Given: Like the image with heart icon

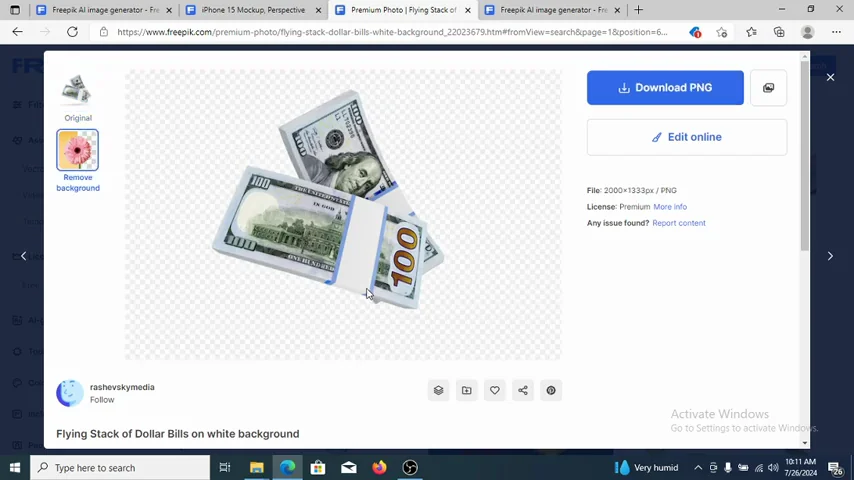Looking at the screenshot, I should point(495,390).
